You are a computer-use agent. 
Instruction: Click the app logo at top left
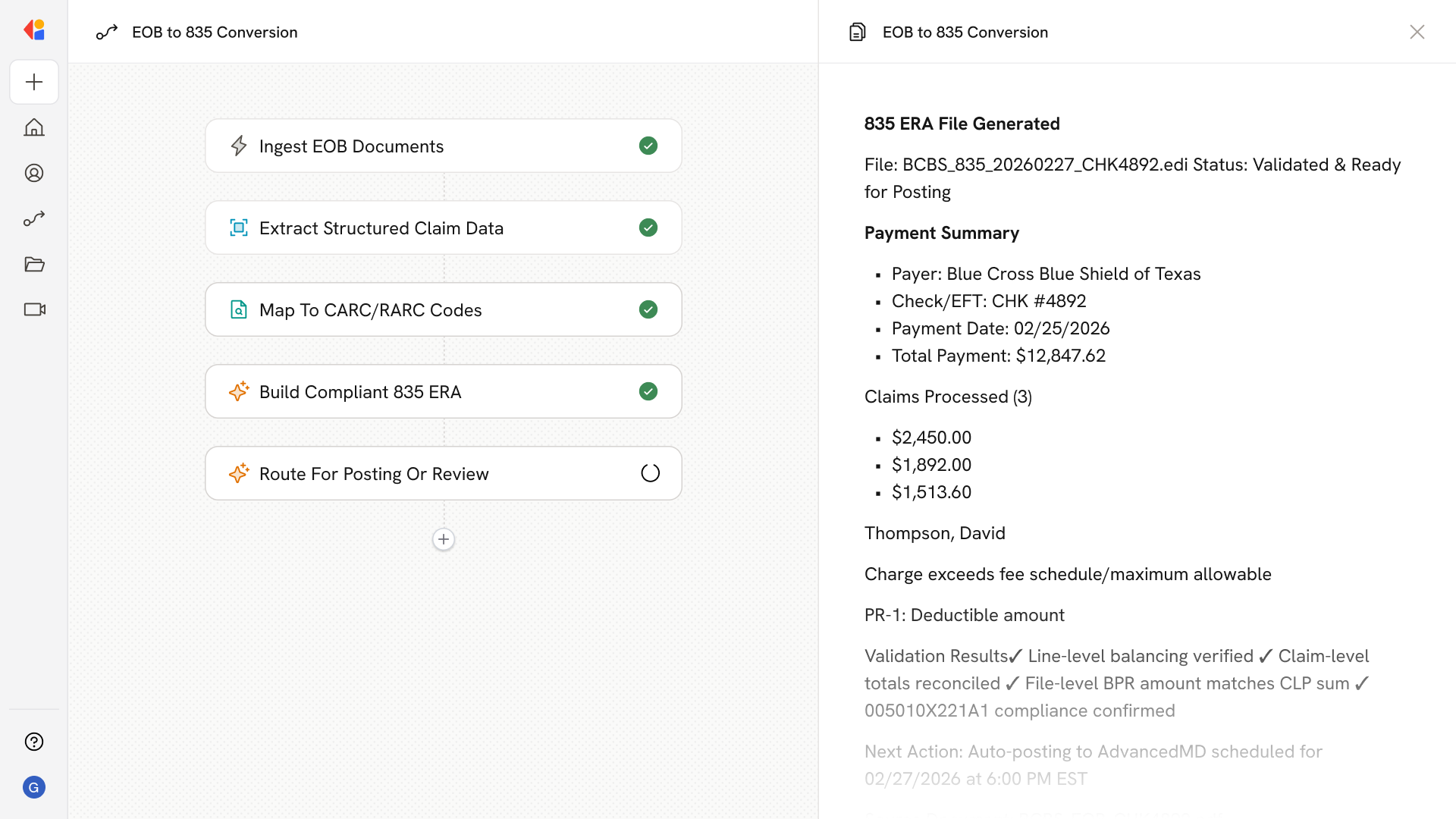[x=34, y=30]
